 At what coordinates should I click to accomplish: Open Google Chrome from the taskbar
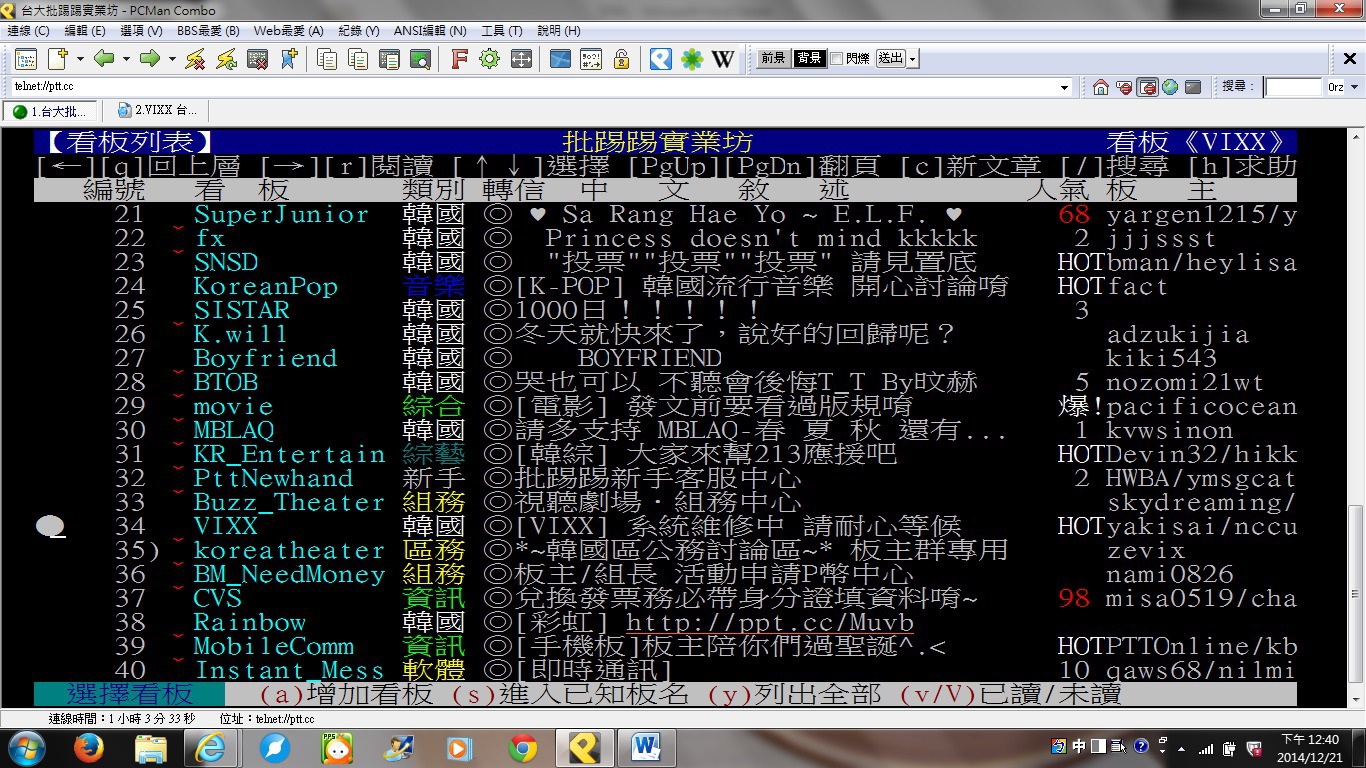523,747
